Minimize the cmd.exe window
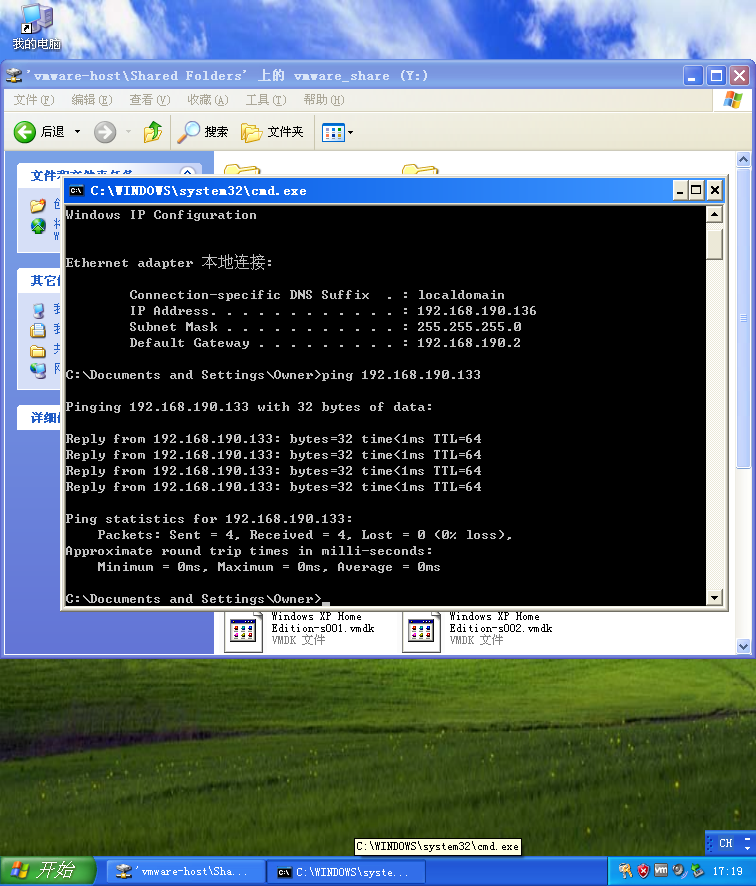Viewport: 756px width, 886px height. pyautogui.click(x=680, y=190)
